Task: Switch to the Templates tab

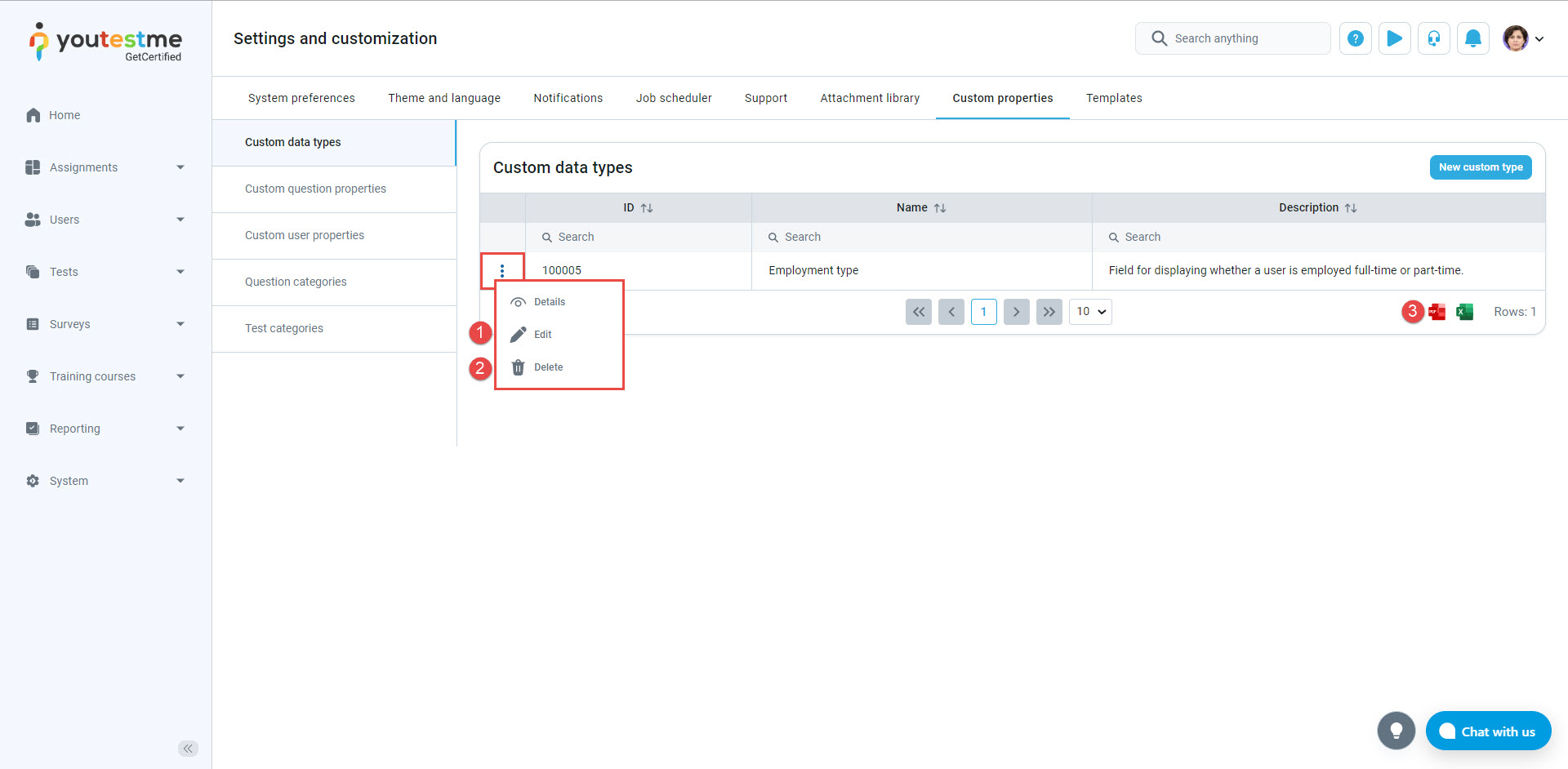Action: [x=1113, y=98]
